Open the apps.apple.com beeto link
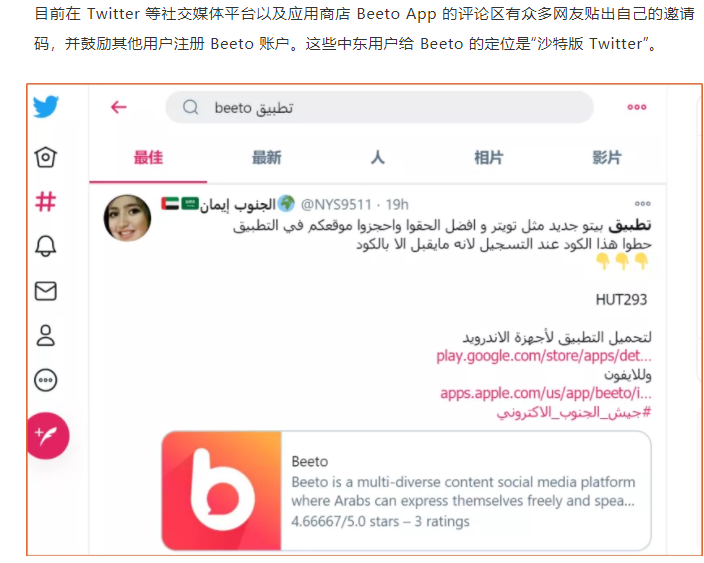704x563 pixels. coord(546,393)
